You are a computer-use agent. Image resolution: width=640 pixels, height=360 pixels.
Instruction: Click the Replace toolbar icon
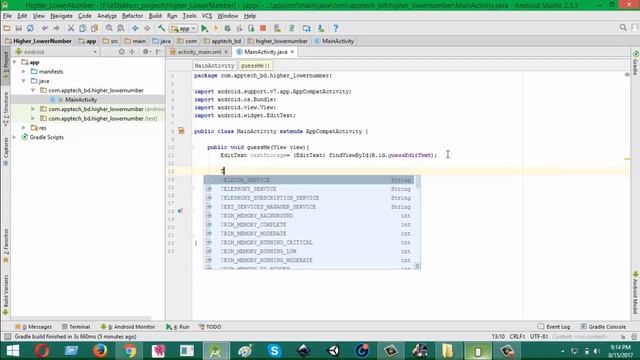[121, 28]
